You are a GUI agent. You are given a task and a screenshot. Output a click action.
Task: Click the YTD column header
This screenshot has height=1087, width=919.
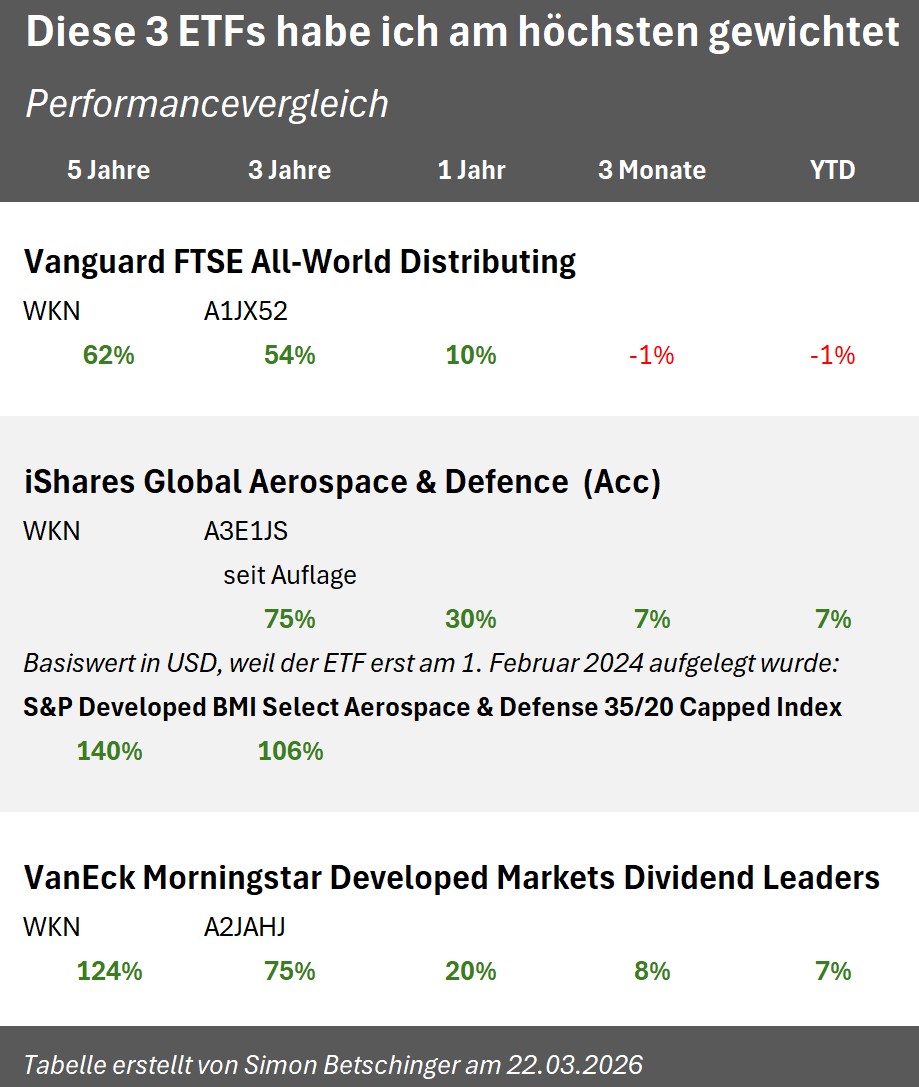coord(833,170)
